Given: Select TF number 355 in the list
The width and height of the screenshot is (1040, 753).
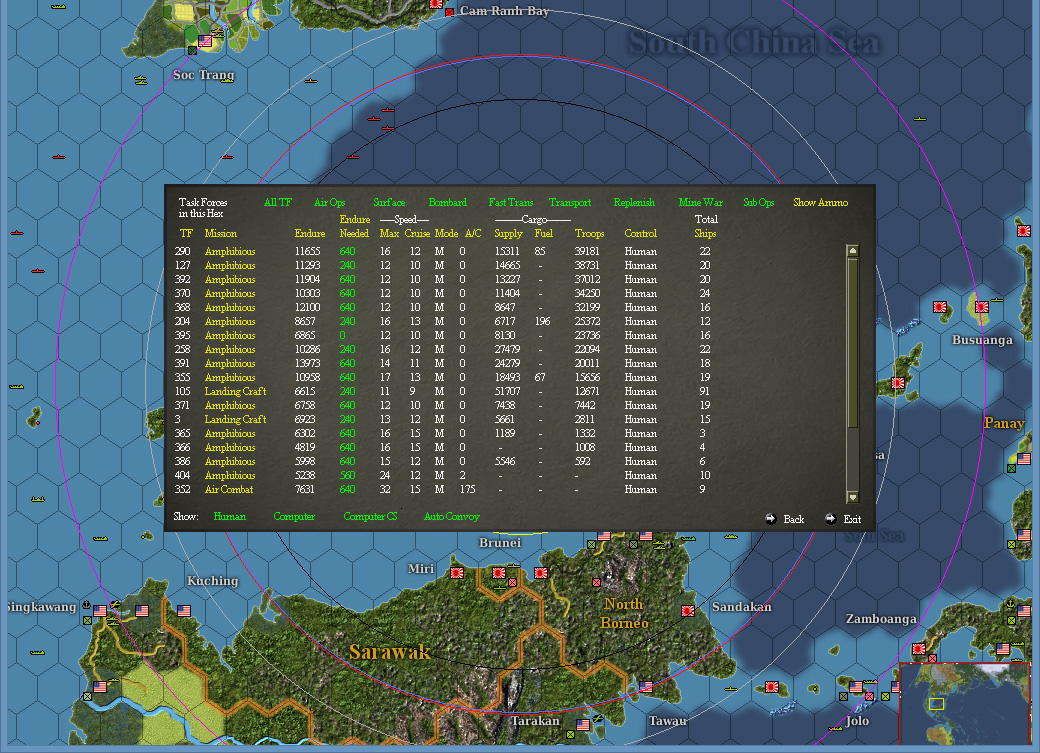Looking at the screenshot, I should pos(182,377).
